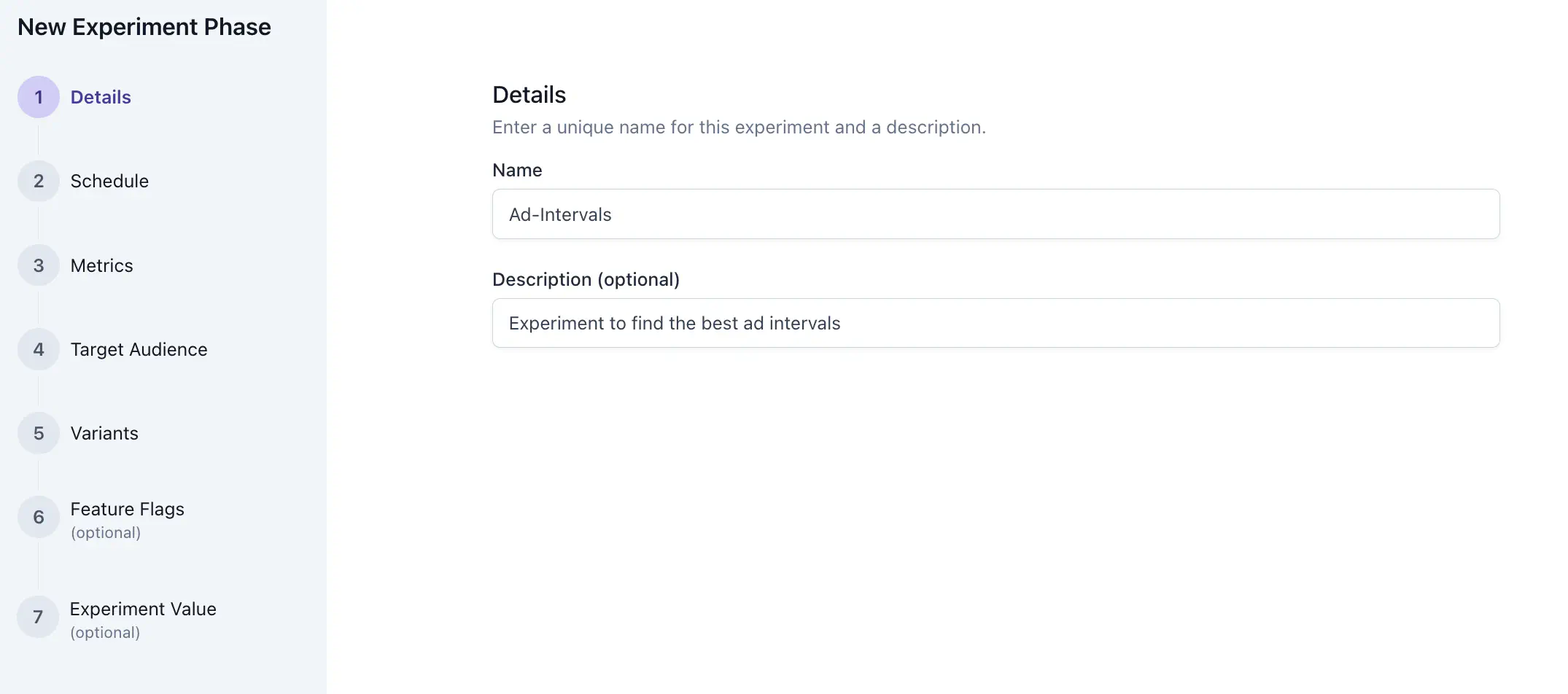
Task: Click the step 6 number circle
Action: click(39, 517)
